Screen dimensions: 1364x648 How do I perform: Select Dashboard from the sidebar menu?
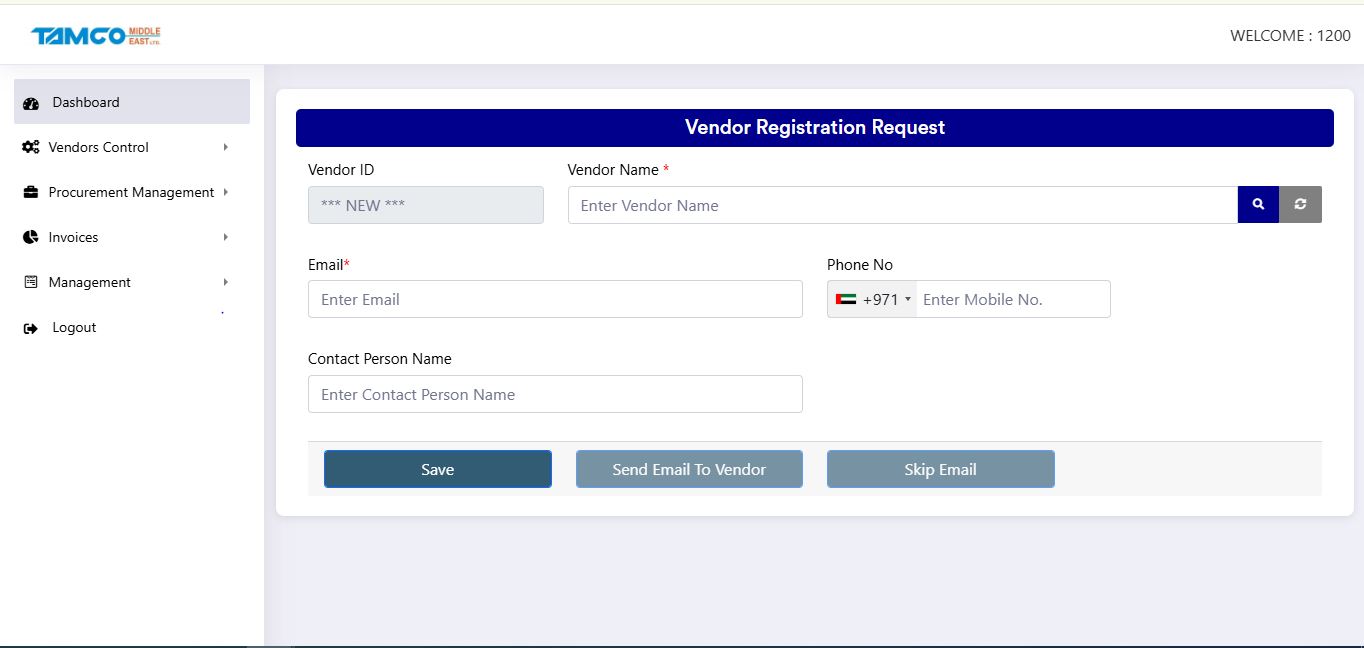pos(85,102)
